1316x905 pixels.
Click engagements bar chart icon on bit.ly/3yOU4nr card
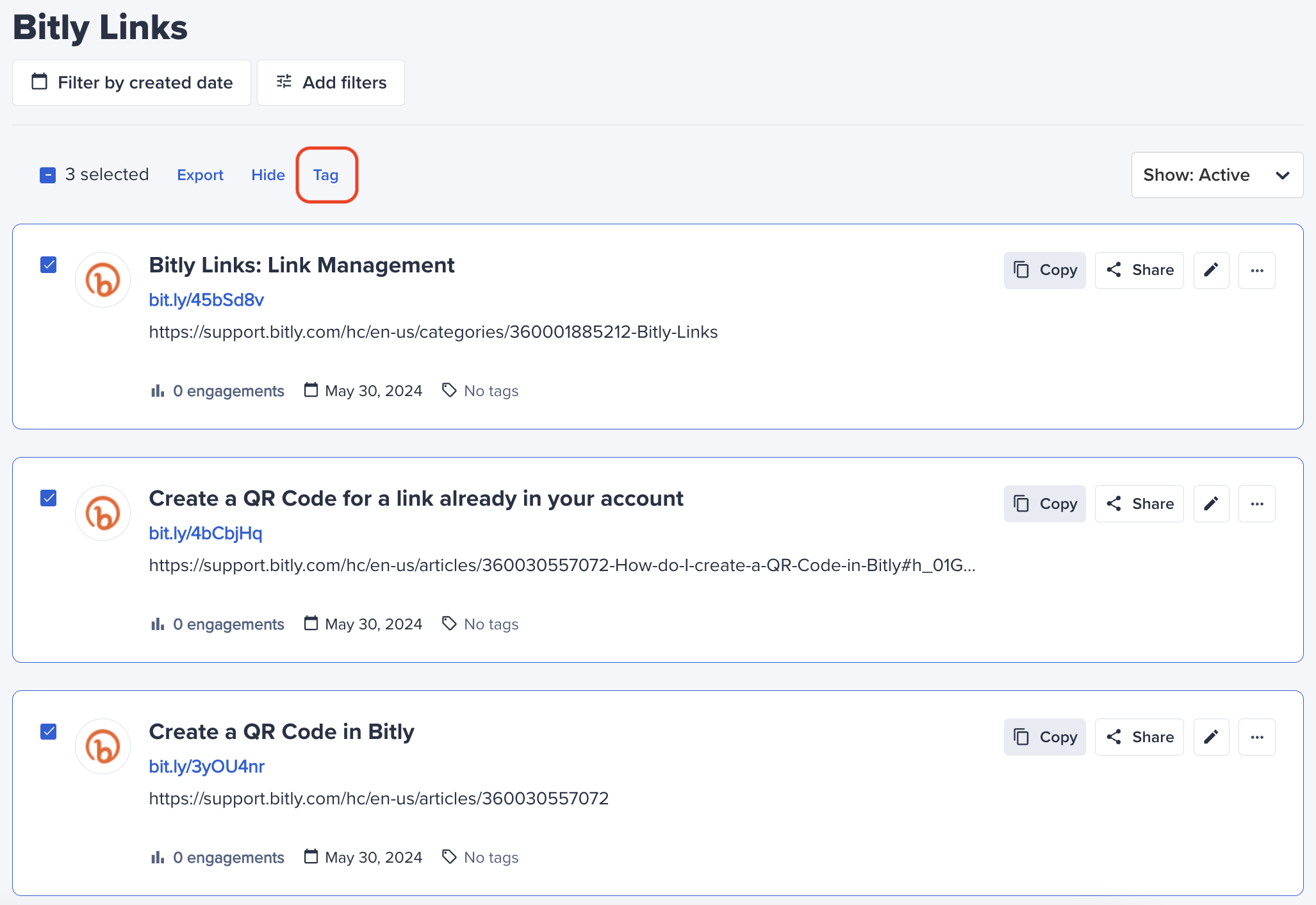point(158,858)
